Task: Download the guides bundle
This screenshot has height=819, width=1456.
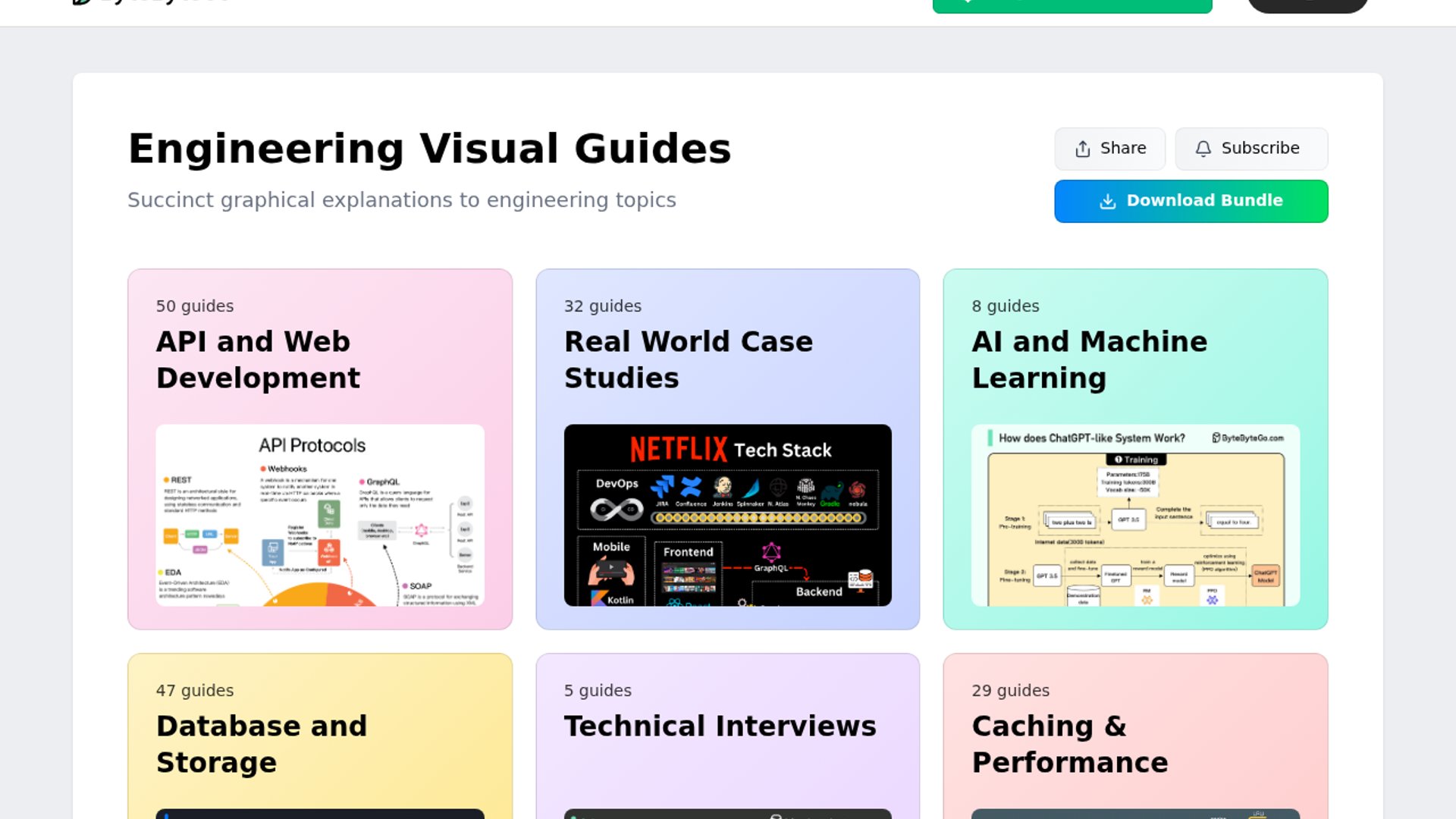Action: click(1191, 201)
